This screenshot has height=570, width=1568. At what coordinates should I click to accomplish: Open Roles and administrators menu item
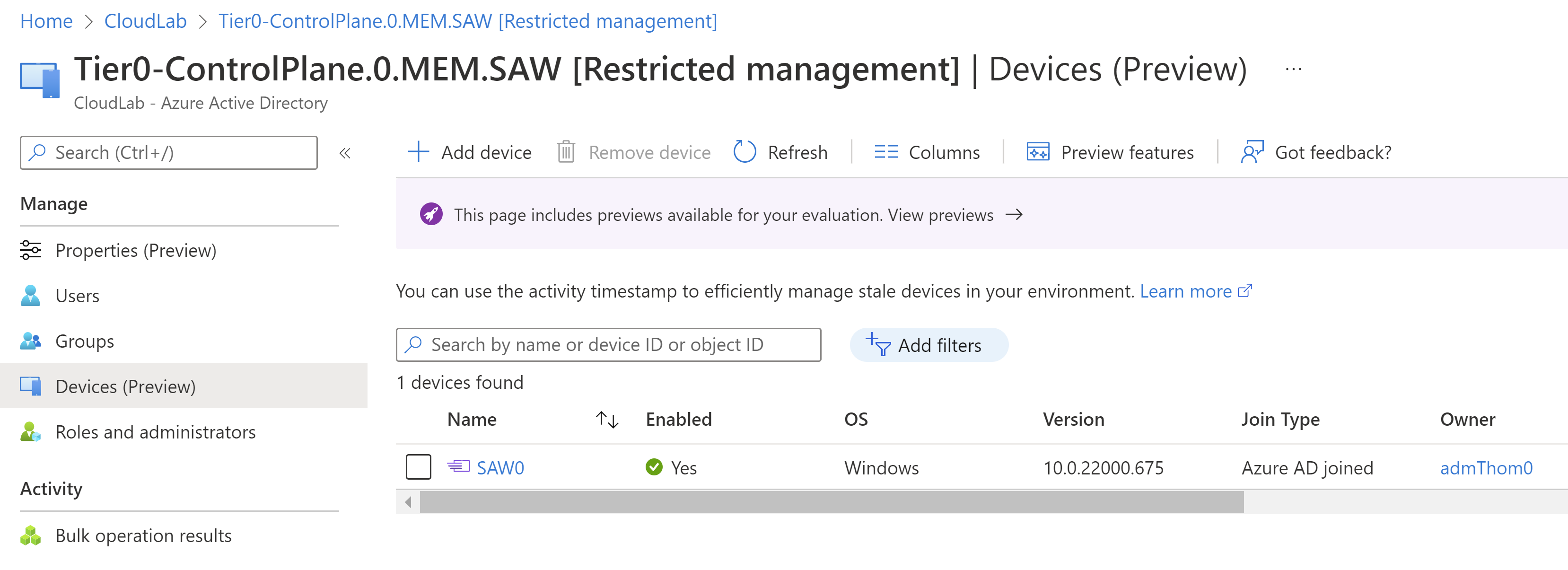tap(184, 432)
